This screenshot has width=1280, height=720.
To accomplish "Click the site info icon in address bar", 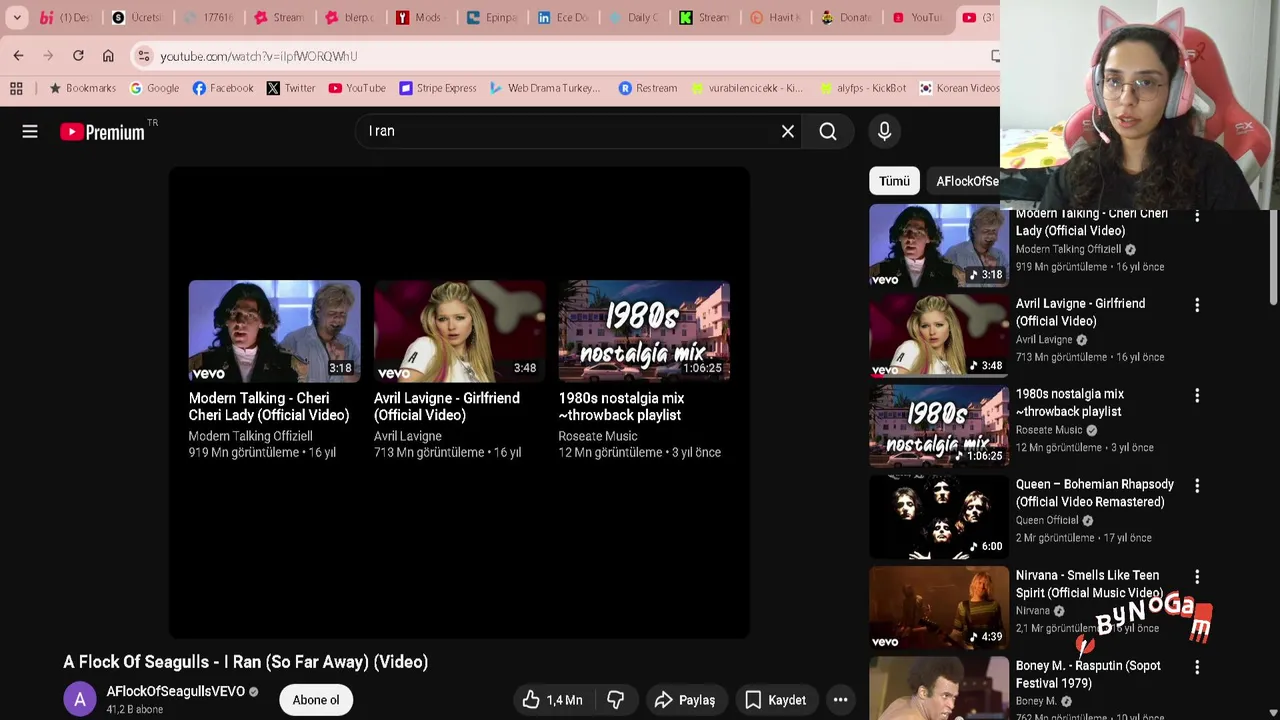I will point(144,56).
